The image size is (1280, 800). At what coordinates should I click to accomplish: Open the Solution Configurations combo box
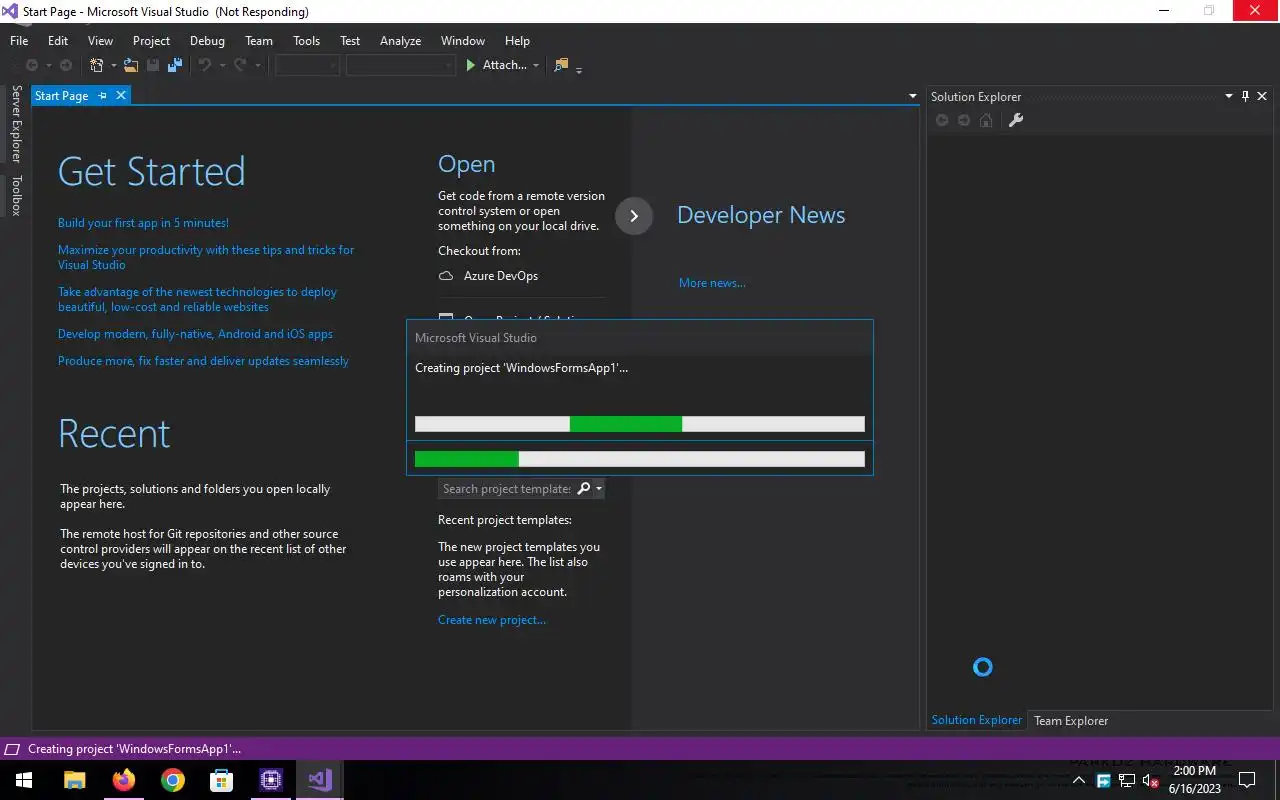coord(307,65)
